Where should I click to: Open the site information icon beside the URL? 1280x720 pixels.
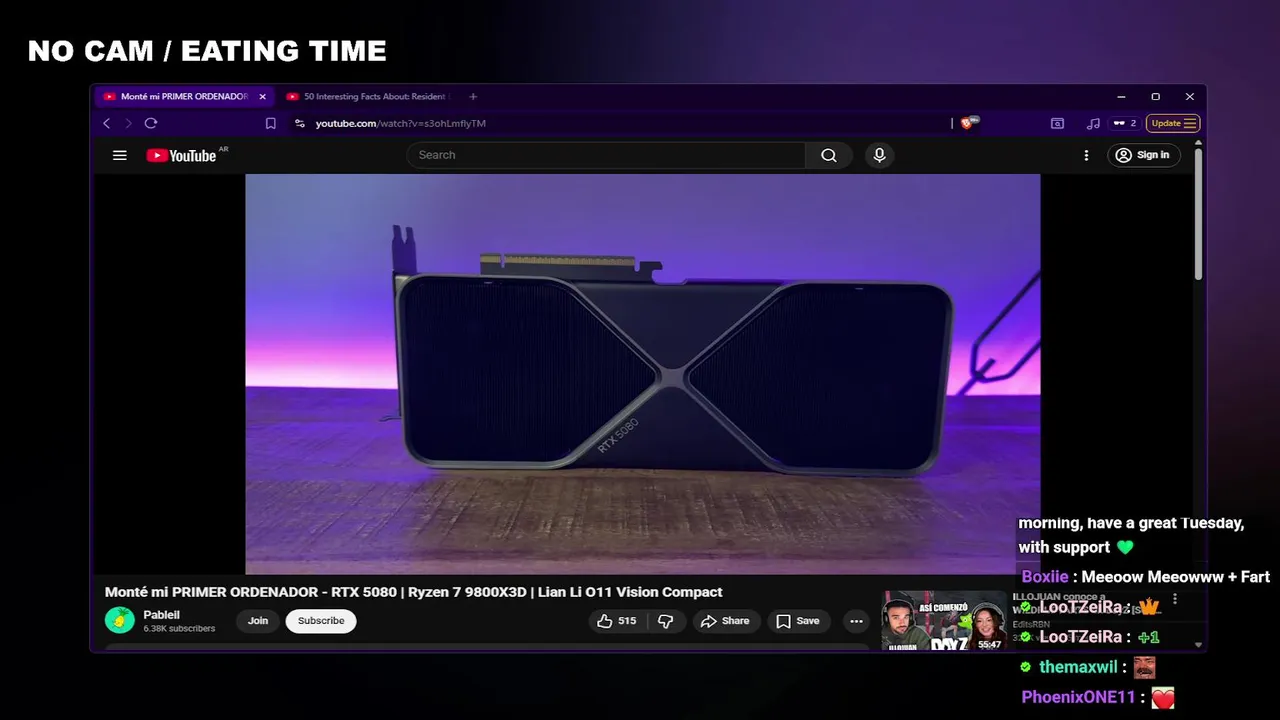(x=299, y=123)
